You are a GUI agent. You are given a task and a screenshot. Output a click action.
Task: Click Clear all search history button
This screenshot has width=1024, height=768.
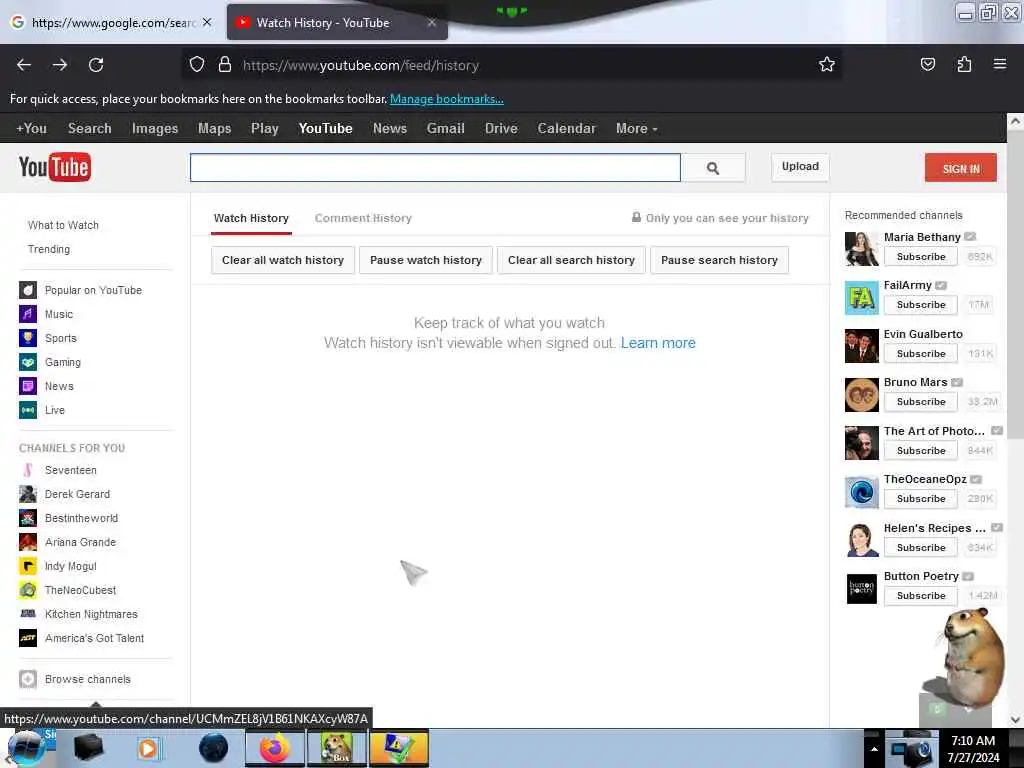pos(571,260)
